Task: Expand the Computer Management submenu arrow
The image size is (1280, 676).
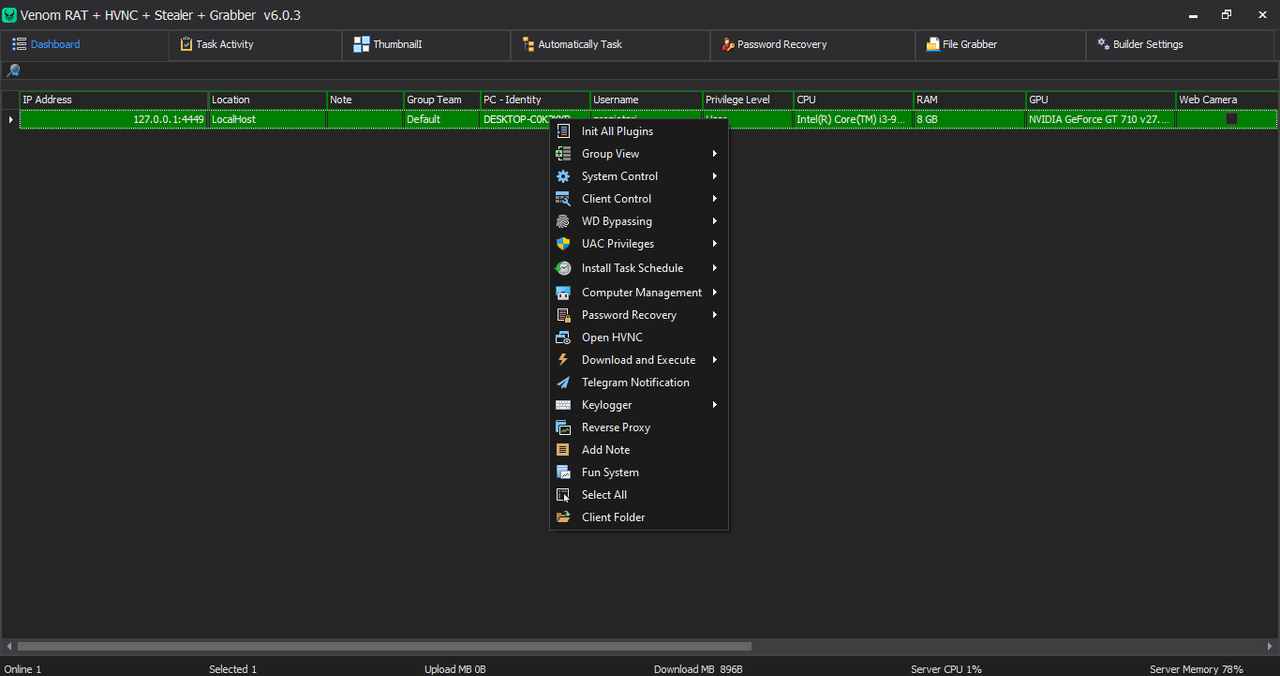Action: [715, 293]
